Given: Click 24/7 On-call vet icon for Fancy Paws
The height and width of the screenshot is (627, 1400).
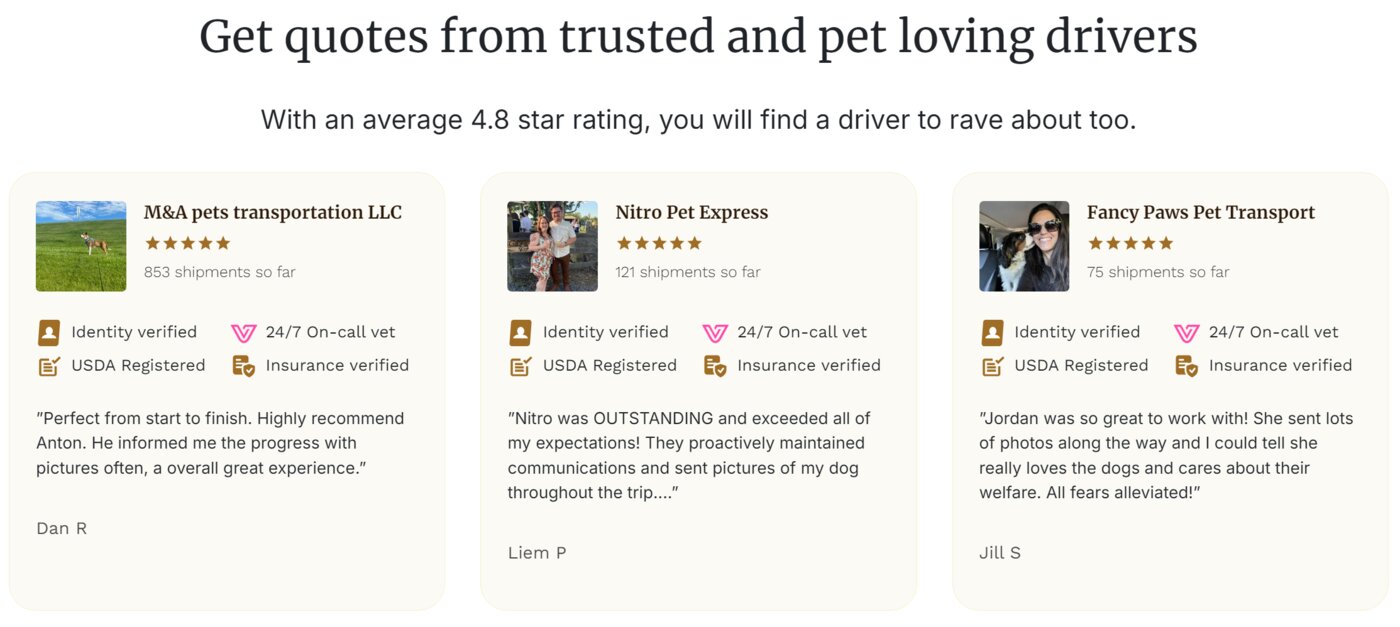Looking at the screenshot, I should pos(1186,333).
